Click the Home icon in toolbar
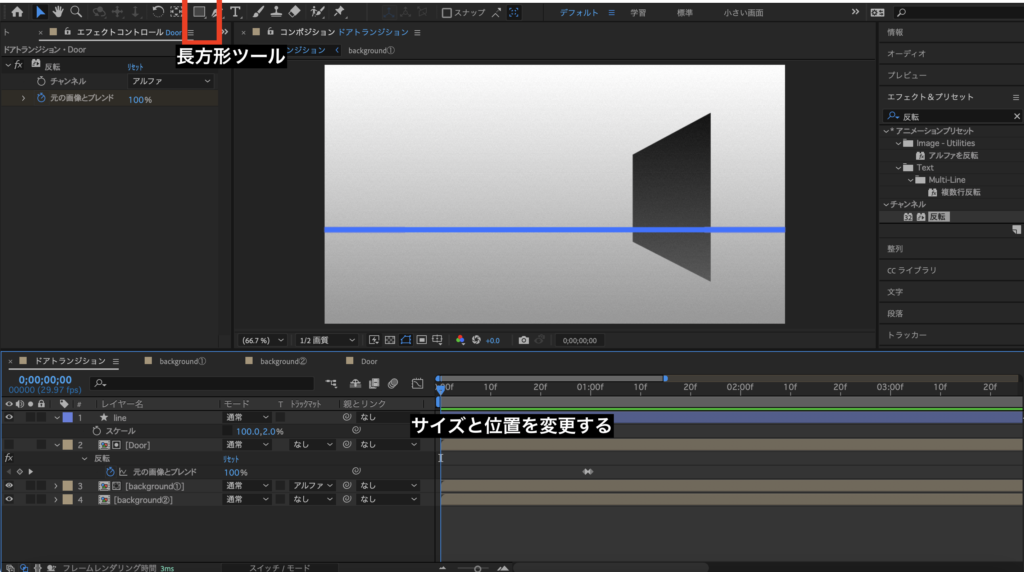This screenshot has height=572, width=1024. pos(16,12)
